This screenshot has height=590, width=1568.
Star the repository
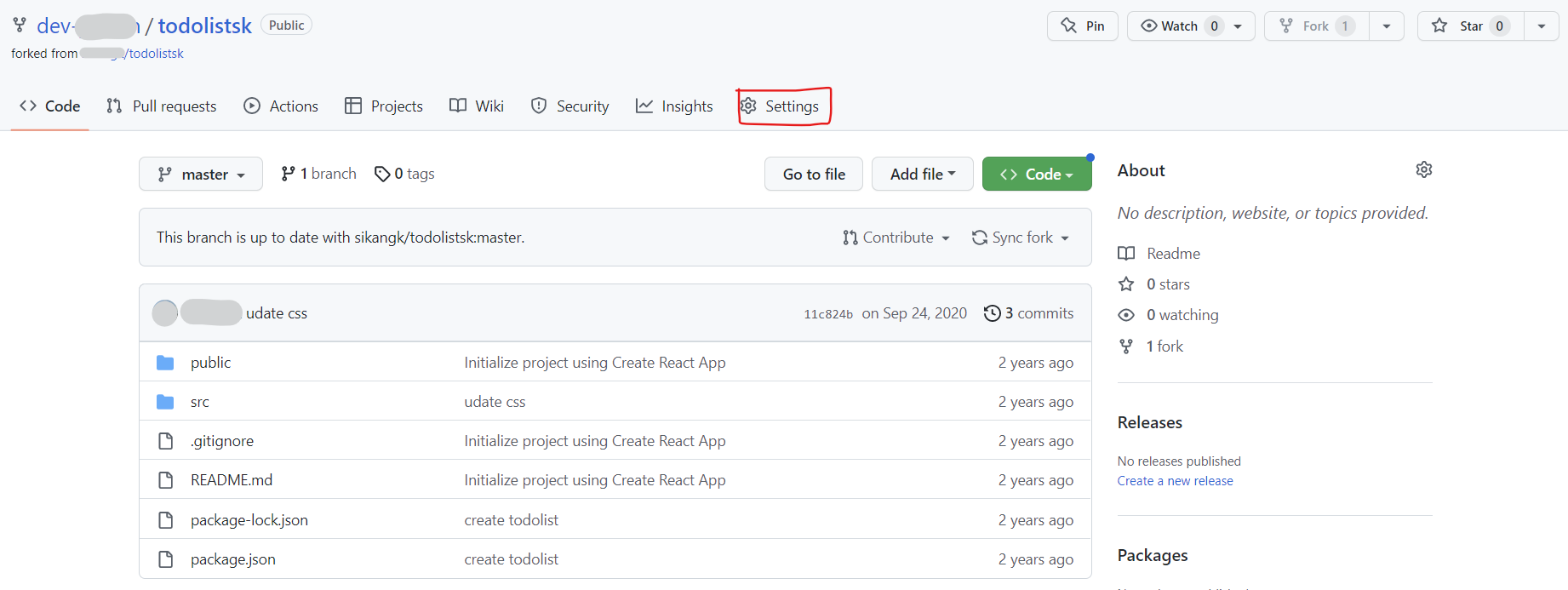click(1470, 26)
